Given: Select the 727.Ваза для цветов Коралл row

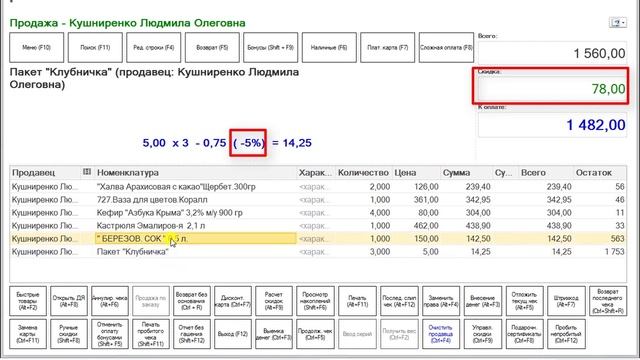Looking at the screenshot, I should pyautogui.click(x=318, y=200).
